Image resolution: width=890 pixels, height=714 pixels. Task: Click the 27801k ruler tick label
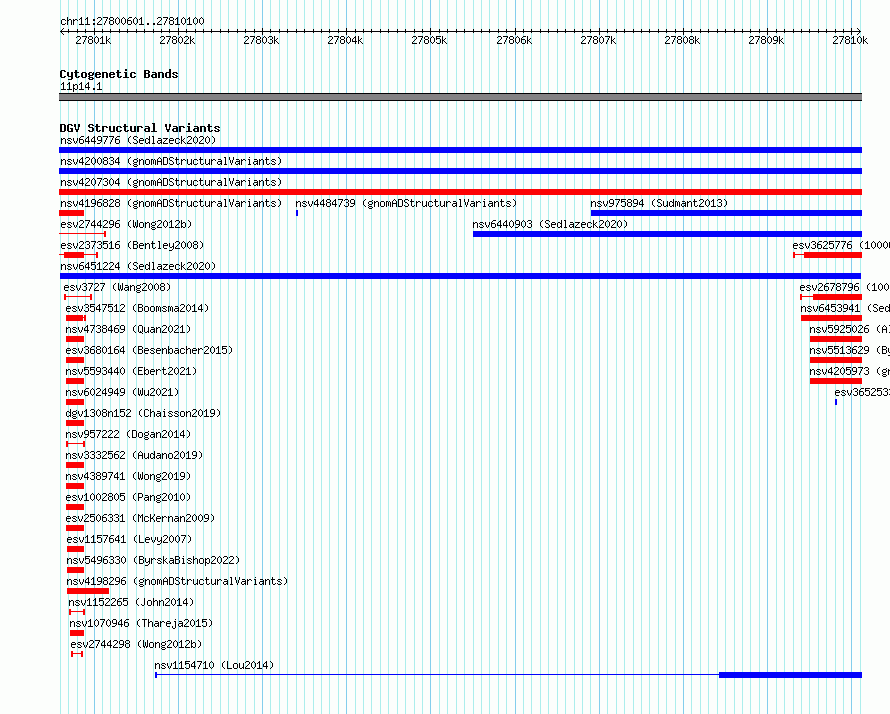[93, 40]
